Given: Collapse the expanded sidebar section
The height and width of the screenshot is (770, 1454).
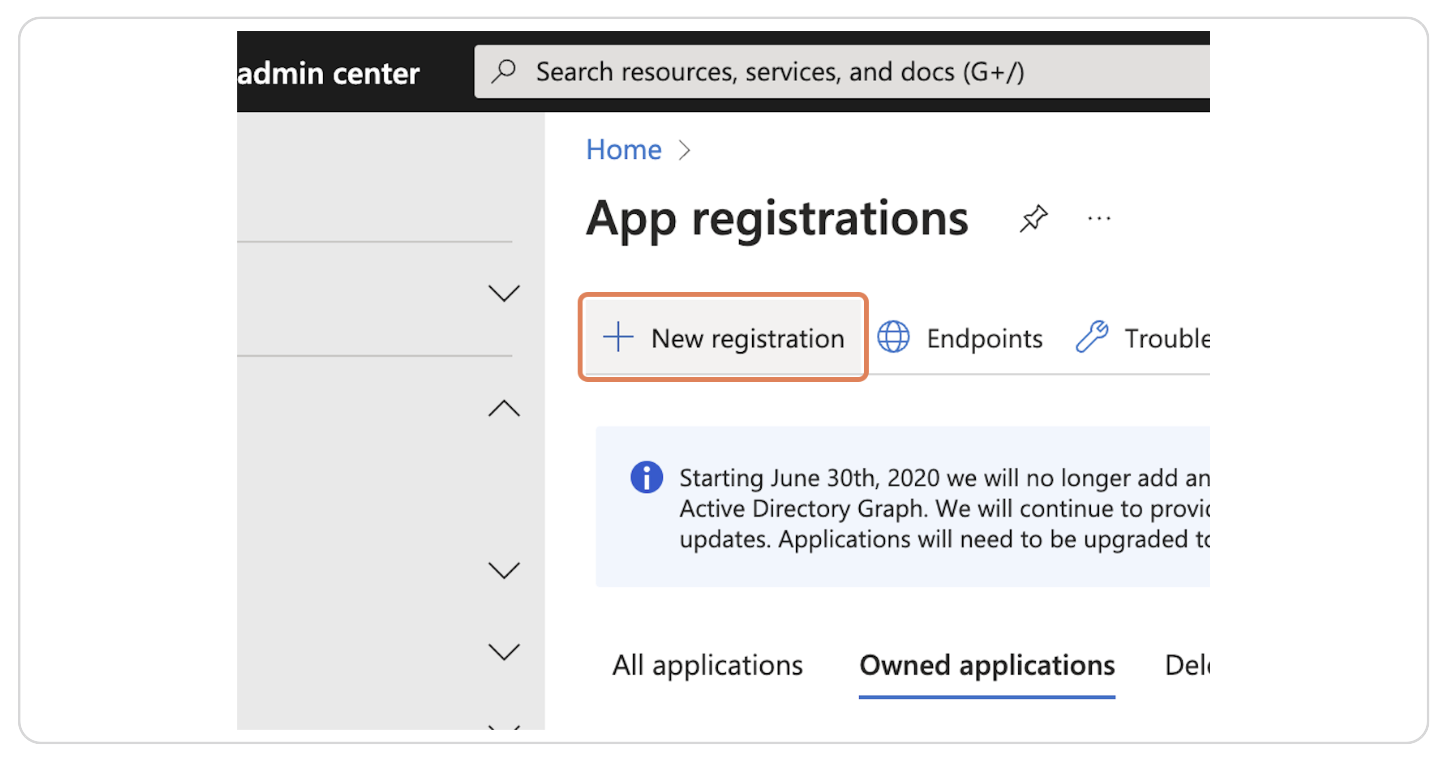Looking at the screenshot, I should tap(504, 408).
